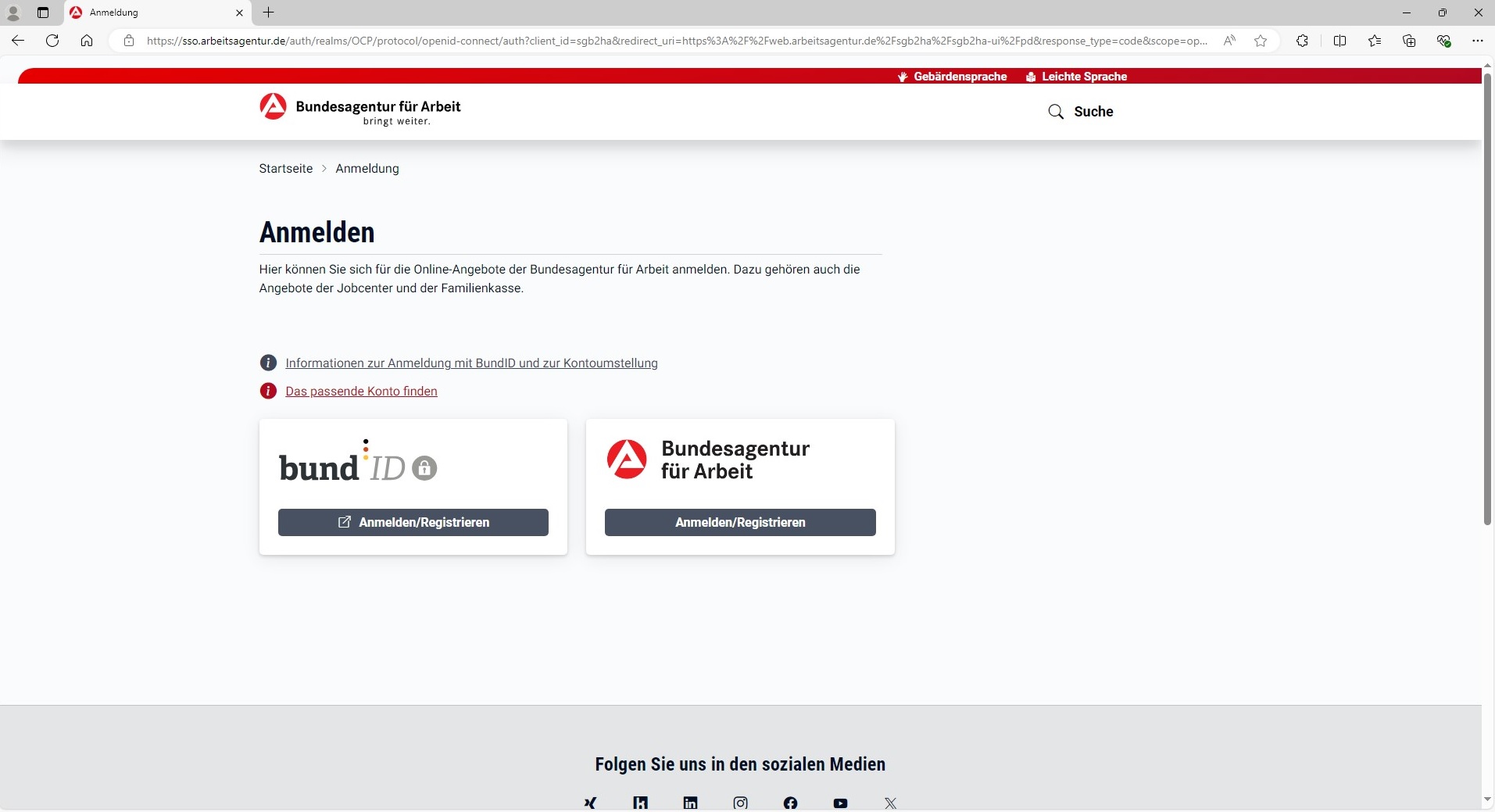Image resolution: width=1495 pixels, height=812 pixels.
Task: Open tab actions menu icon
Action: coord(43,13)
